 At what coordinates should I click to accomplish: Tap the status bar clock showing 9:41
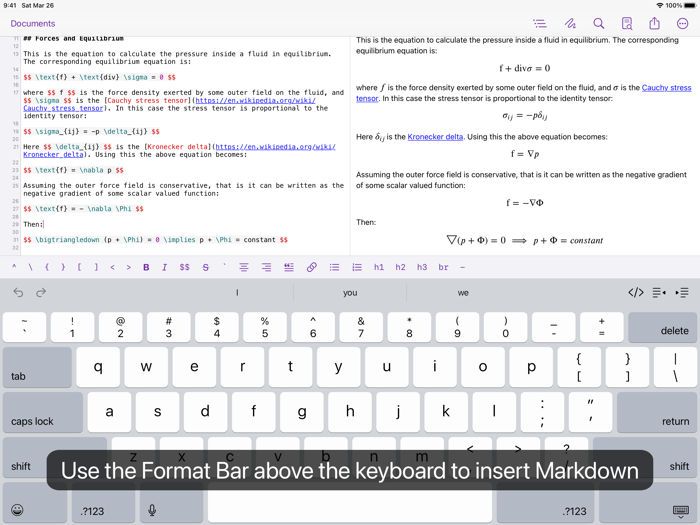pyautogui.click(x=10, y=5)
